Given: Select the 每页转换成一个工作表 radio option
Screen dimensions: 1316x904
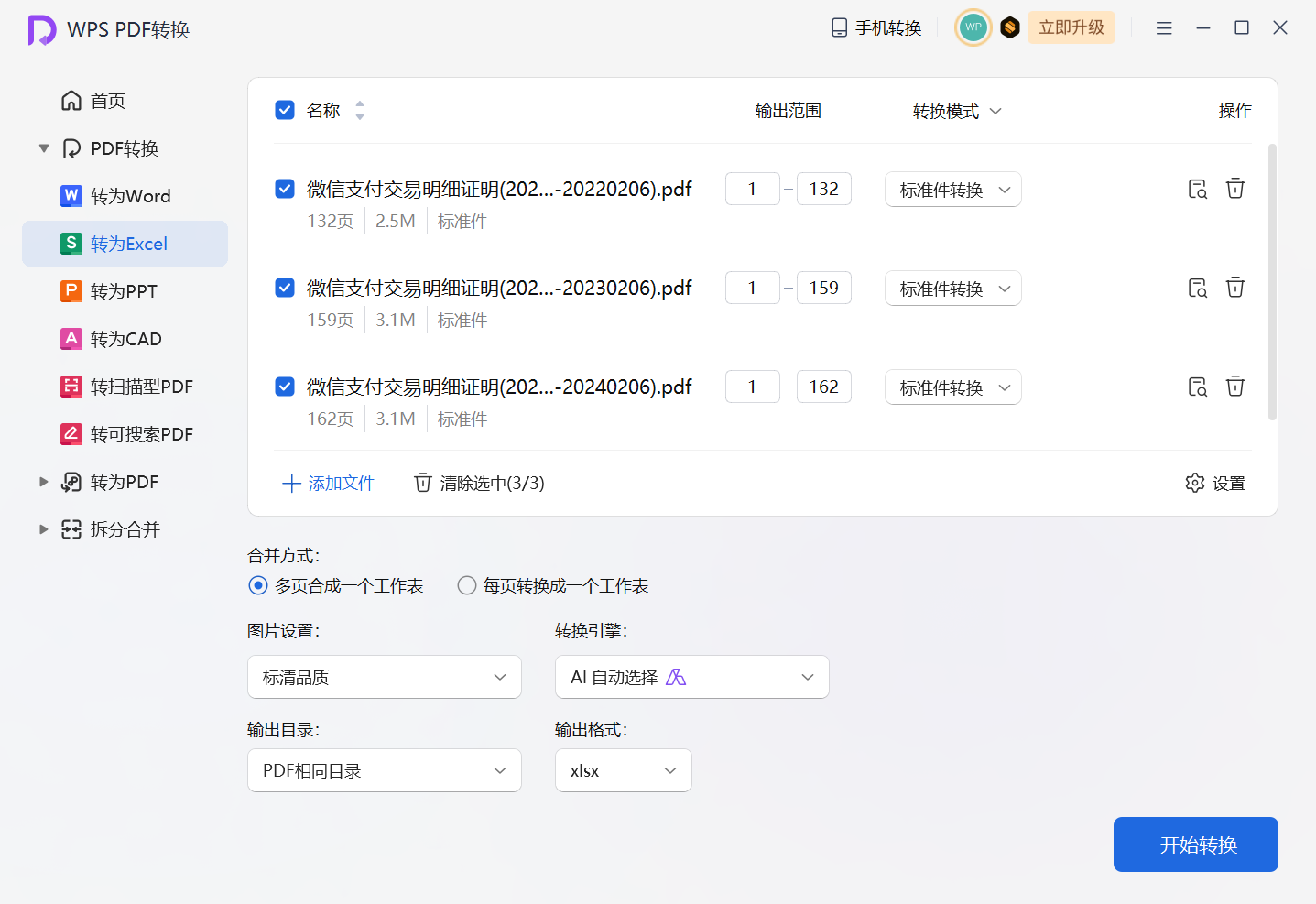Looking at the screenshot, I should click(467, 585).
